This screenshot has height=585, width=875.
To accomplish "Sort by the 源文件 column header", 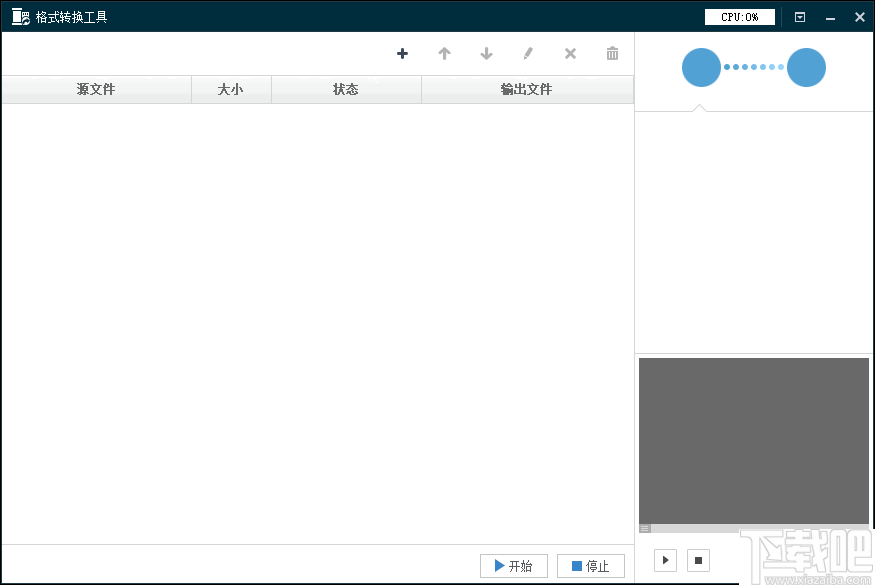I will (97, 89).
